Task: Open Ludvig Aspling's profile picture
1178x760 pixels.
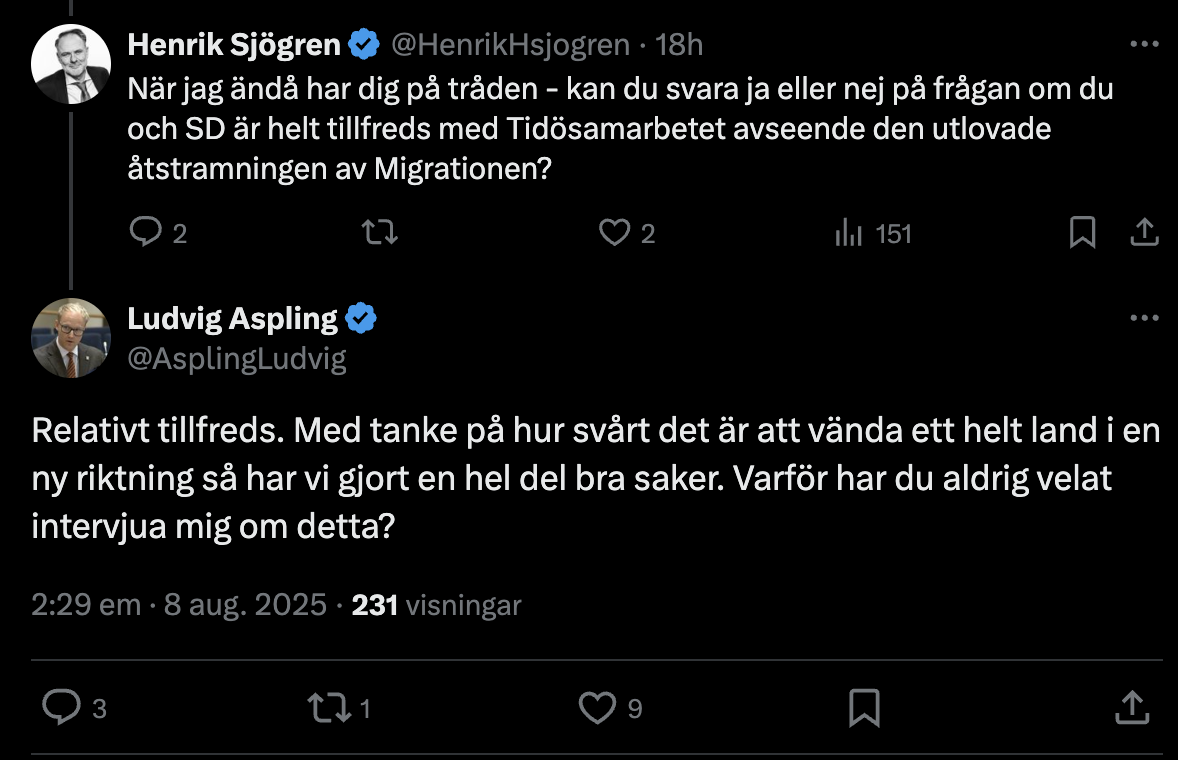Action: pos(70,337)
